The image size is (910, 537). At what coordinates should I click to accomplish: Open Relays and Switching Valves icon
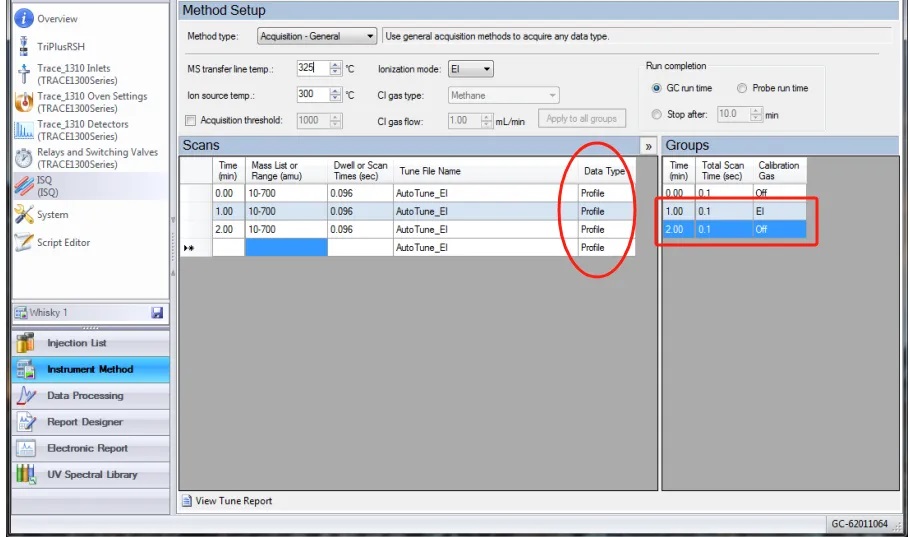click(x=24, y=158)
